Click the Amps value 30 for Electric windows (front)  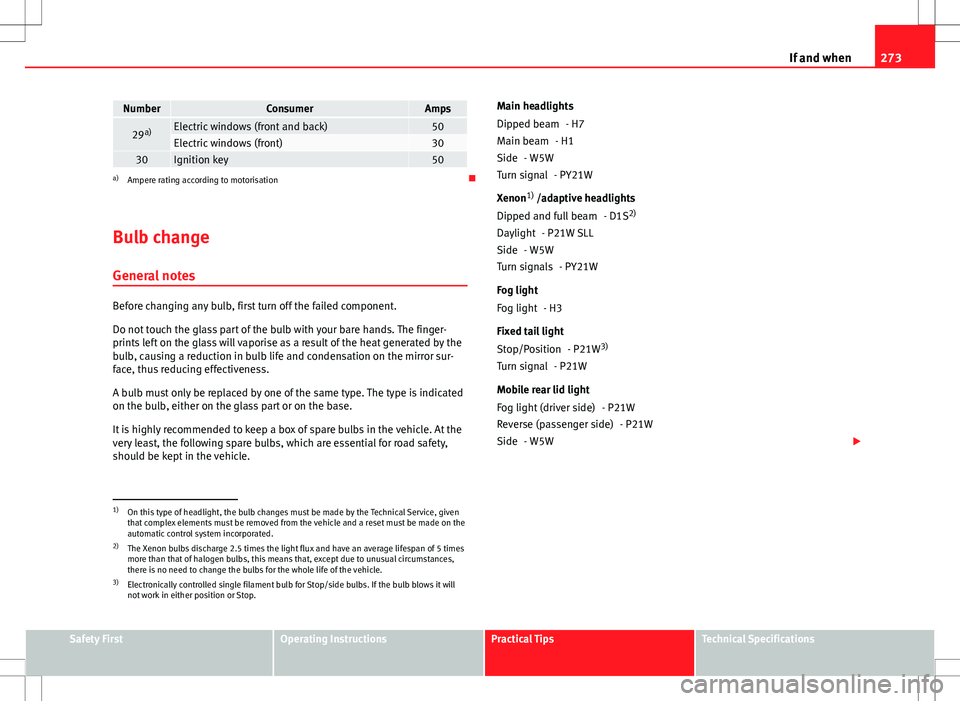click(438, 143)
